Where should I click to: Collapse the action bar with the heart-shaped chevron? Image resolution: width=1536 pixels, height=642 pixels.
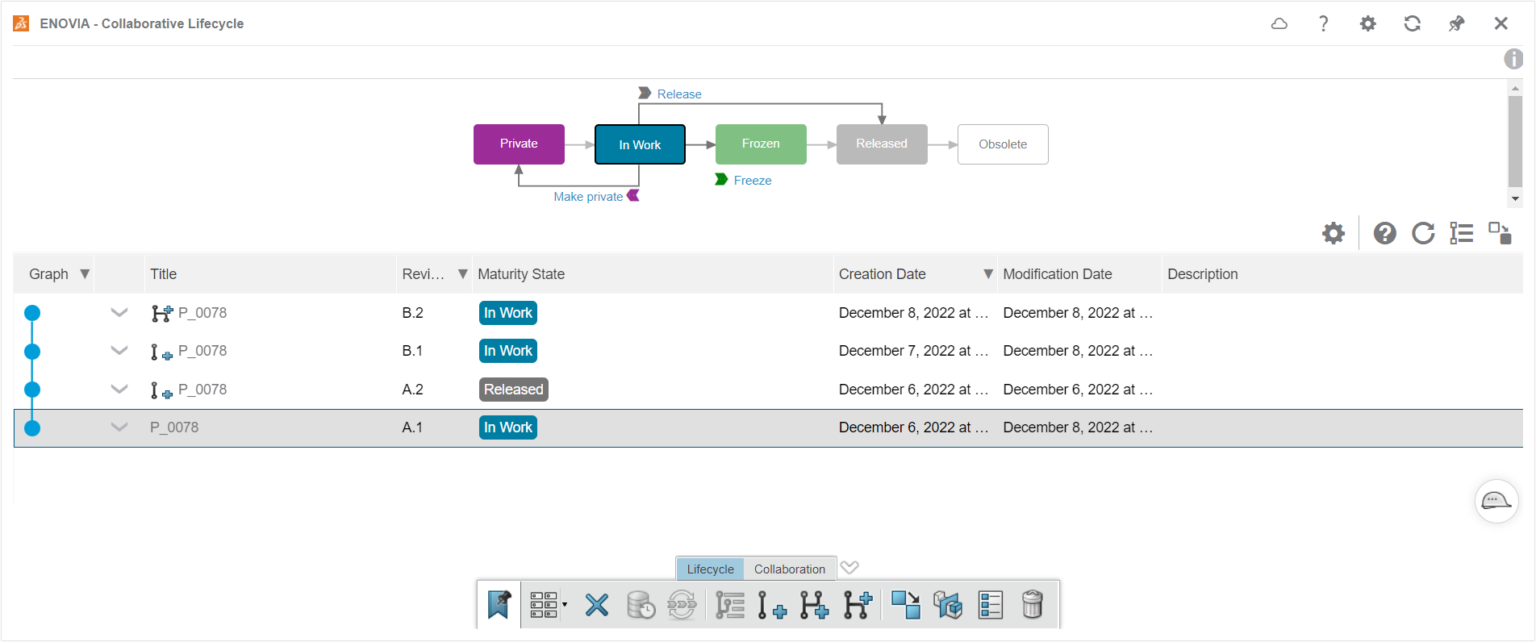click(x=849, y=568)
